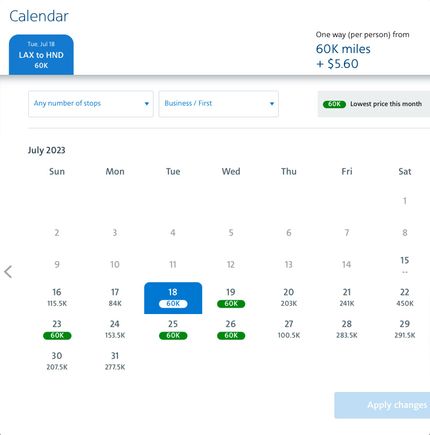Choose July 31 for 277.5K
This screenshot has height=435, width=430.
pos(115,361)
